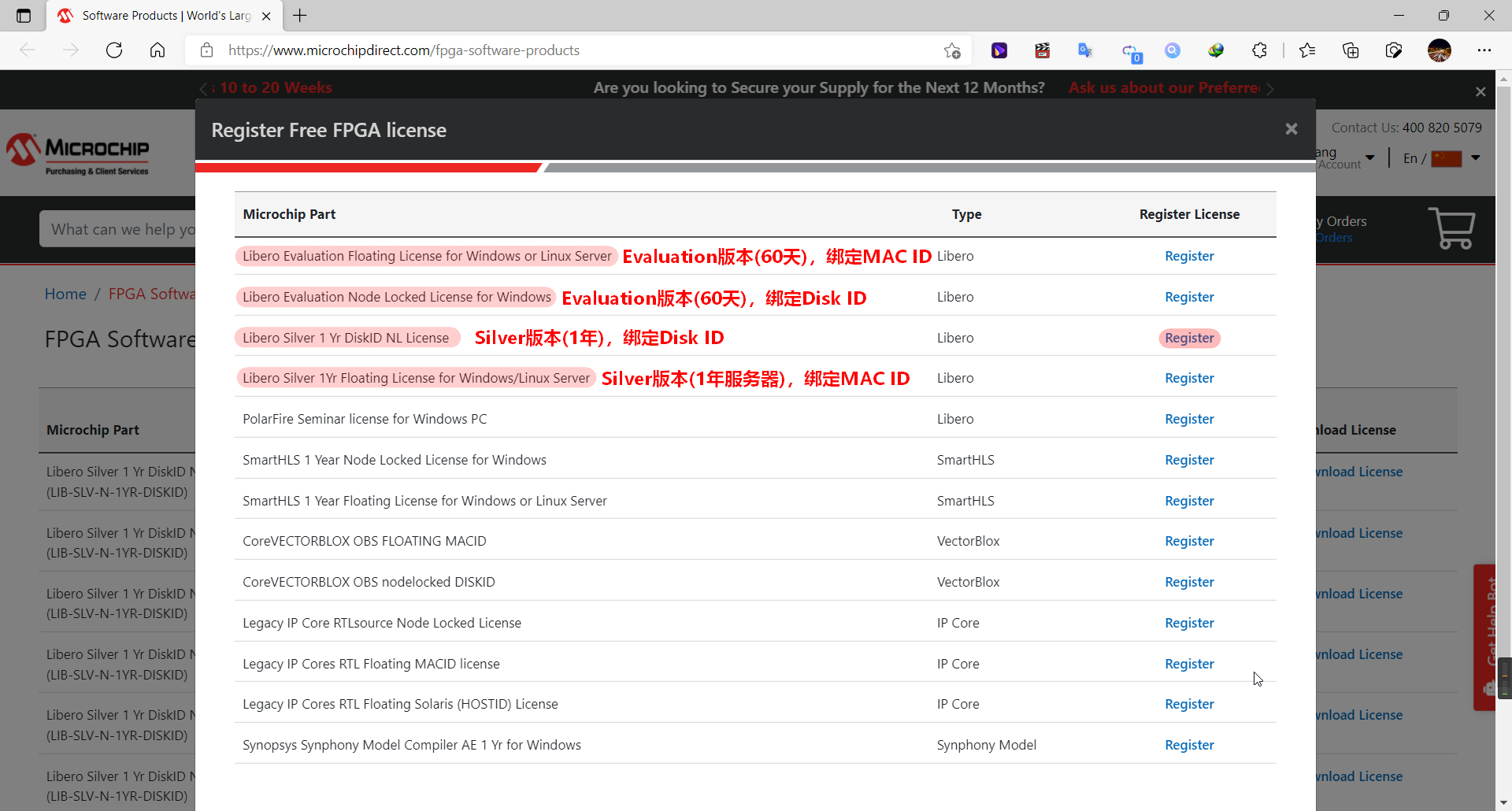Register Libero Silver 1Yr Floating License
1512x811 pixels.
1189,378
